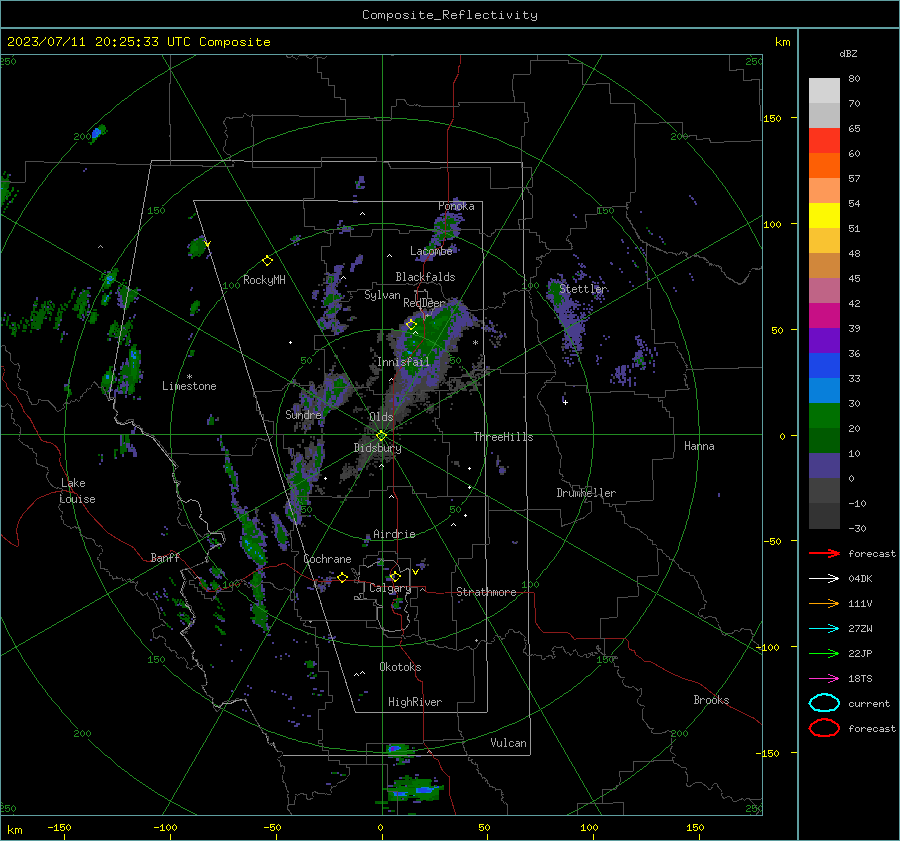900x841 pixels.
Task: Click the Okotoks town label
Action: click(x=400, y=667)
